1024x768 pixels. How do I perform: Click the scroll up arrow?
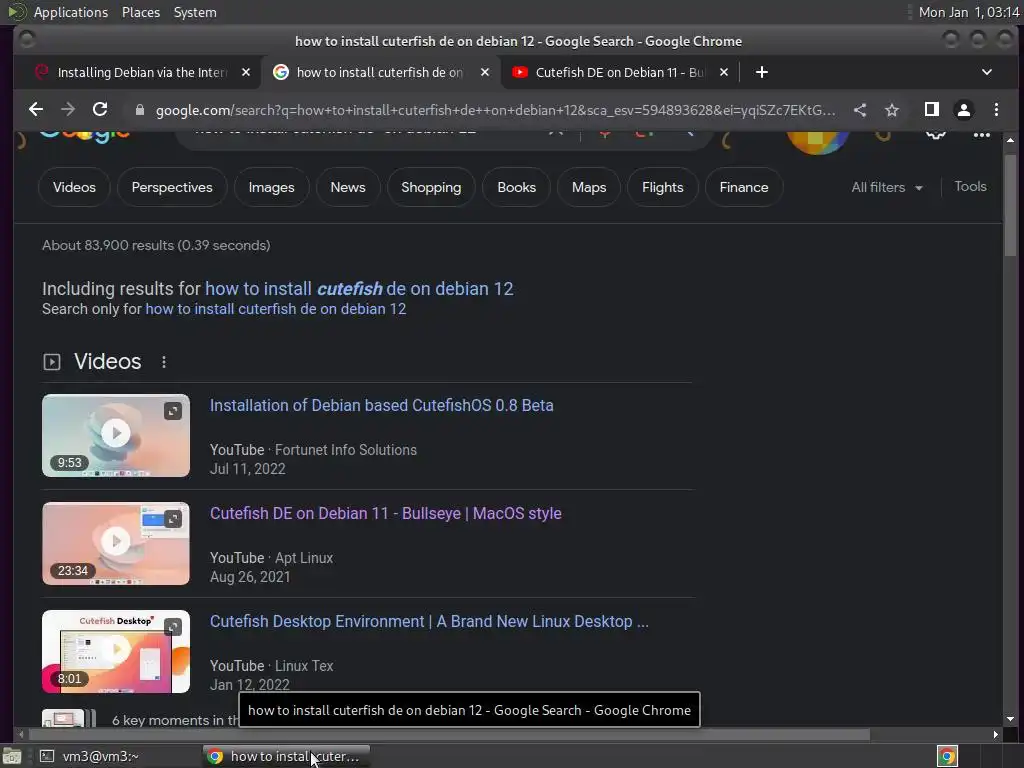1010,140
